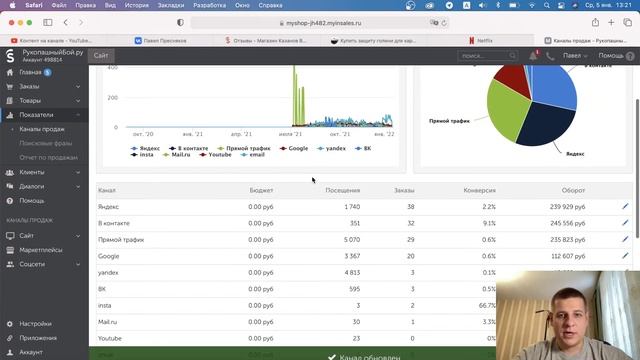Click the InSales logo icon
This screenshot has height=360, width=640.
tap(10, 56)
